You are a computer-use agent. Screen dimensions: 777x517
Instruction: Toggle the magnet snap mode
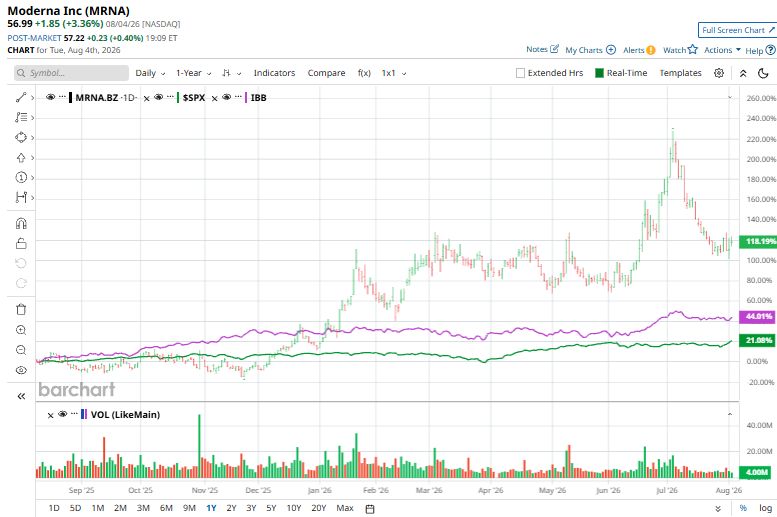point(21,224)
